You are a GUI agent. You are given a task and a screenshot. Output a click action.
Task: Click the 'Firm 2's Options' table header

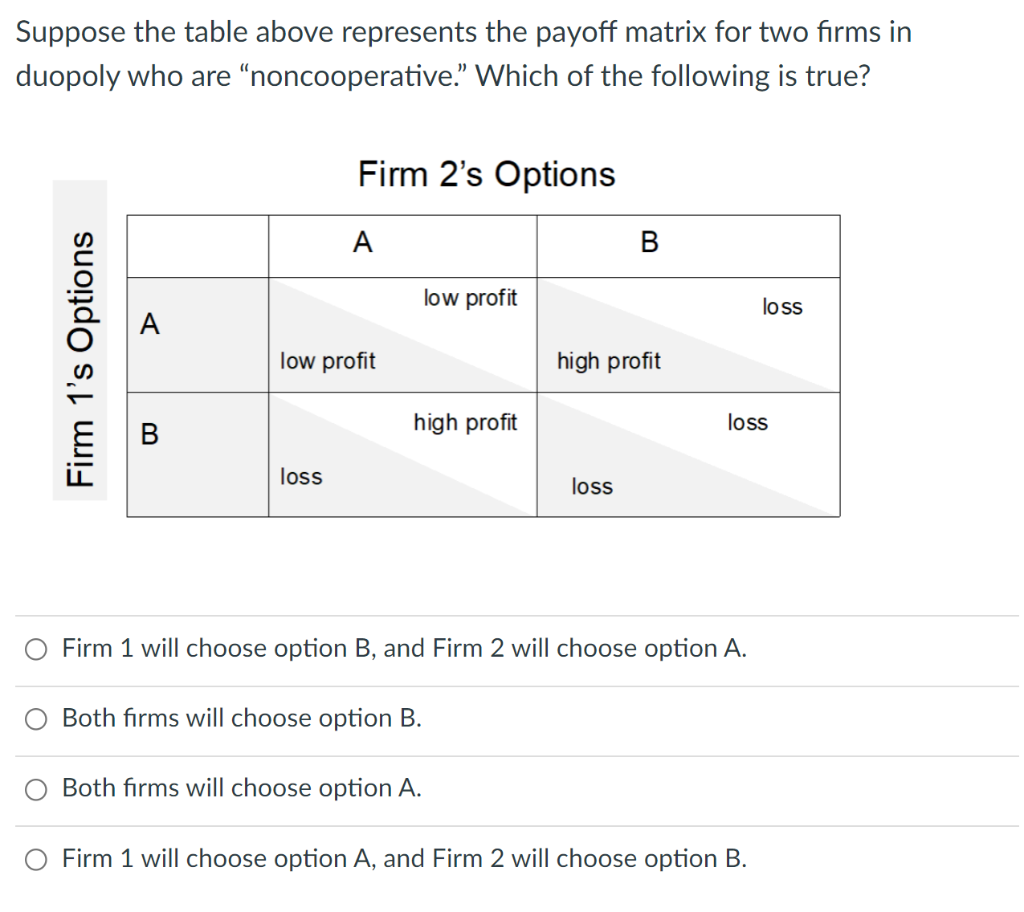click(x=486, y=174)
